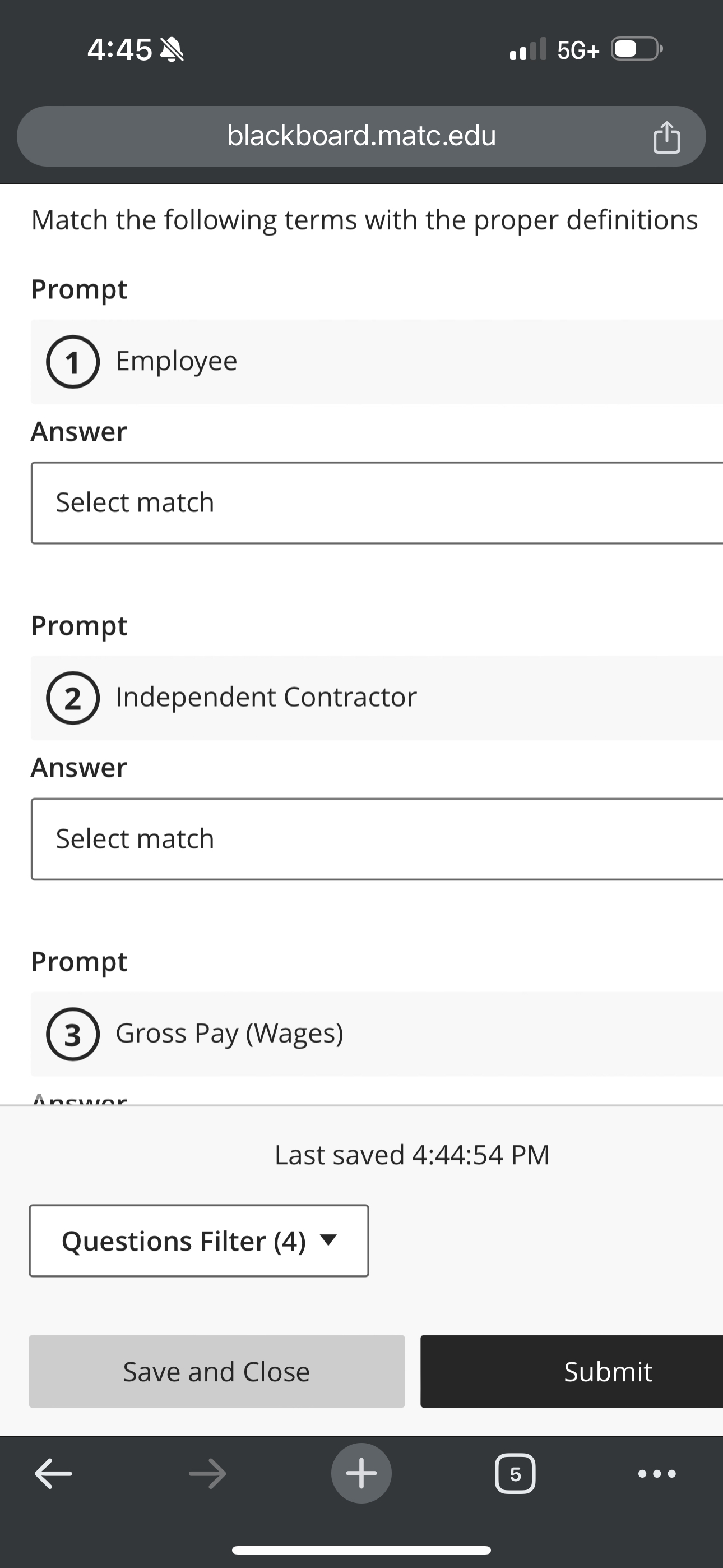
Task: Tap the forward navigation arrow in Safari
Action: pyautogui.click(x=207, y=1473)
